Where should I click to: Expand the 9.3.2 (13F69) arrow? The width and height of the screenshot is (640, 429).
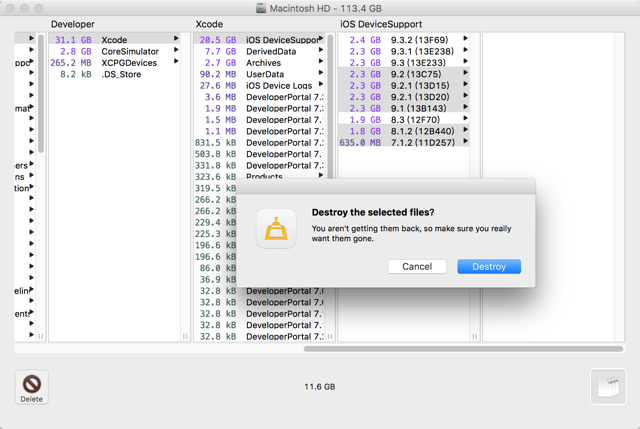coord(466,38)
